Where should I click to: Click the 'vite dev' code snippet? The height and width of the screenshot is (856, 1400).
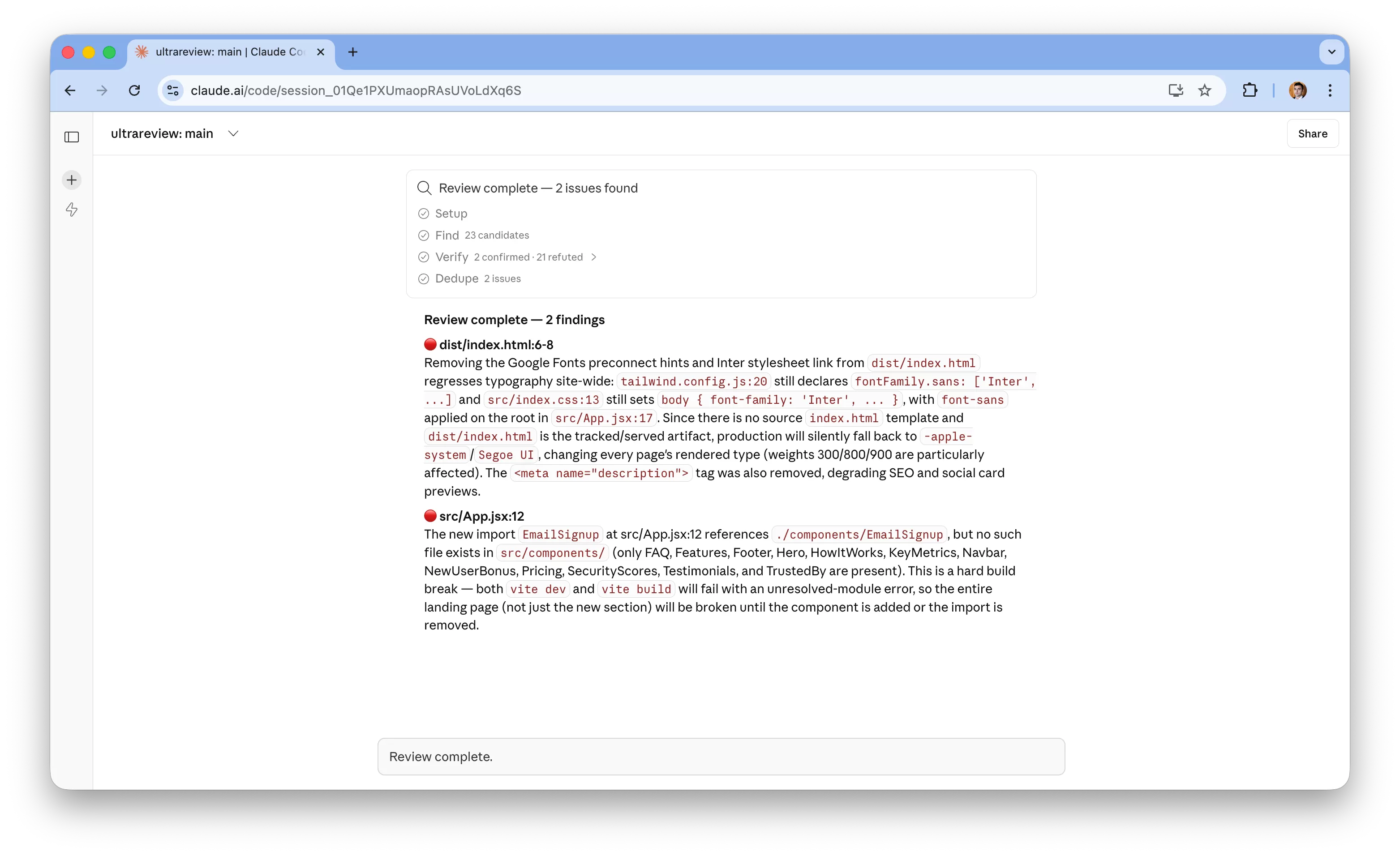point(537,589)
